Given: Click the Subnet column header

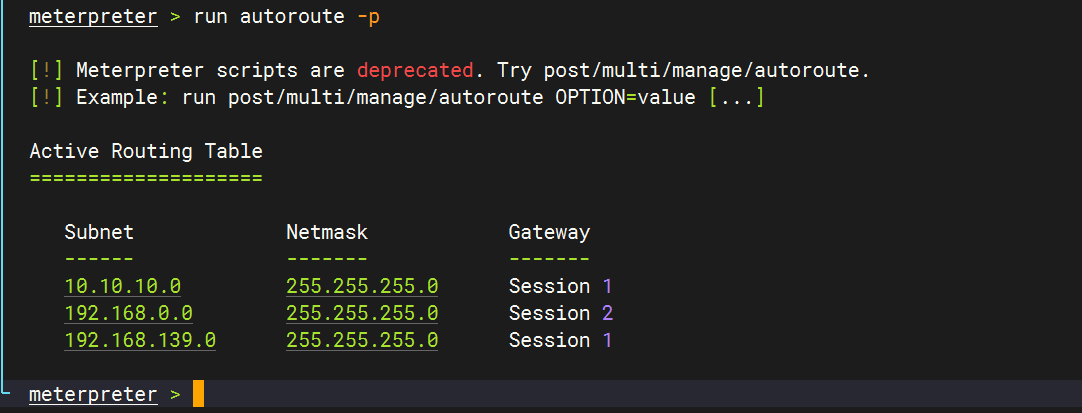Looking at the screenshot, I should [x=99, y=232].
